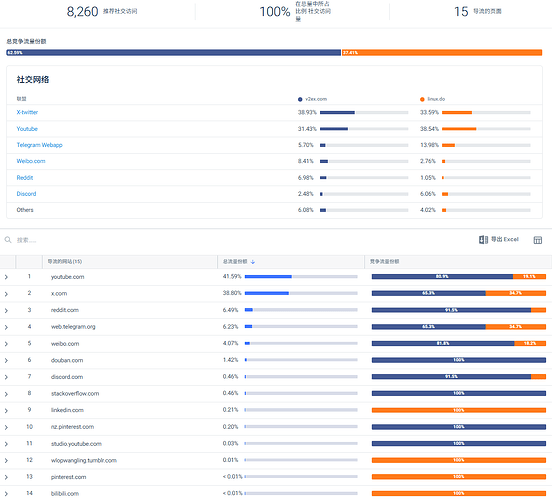The image size is (552, 500).
Task: Click the 8,260 social visits figure
Action: click(82, 12)
